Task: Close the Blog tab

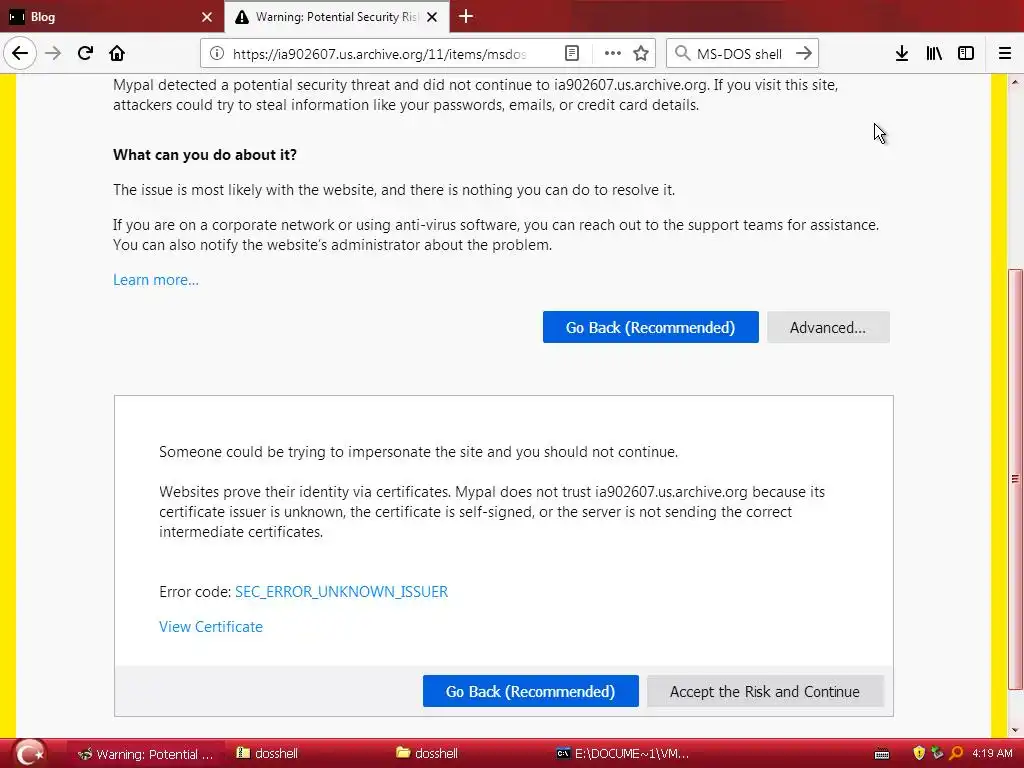Action: [x=207, y=17]
